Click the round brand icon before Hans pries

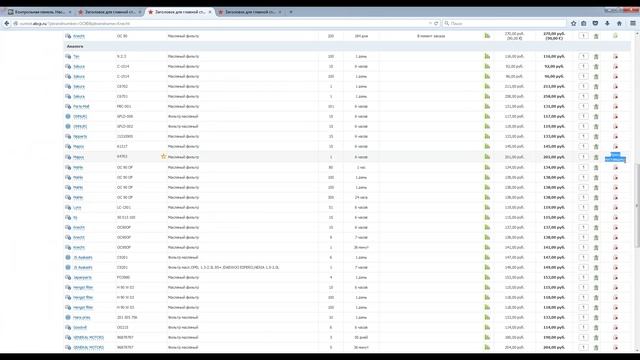[x=68, y=317]
